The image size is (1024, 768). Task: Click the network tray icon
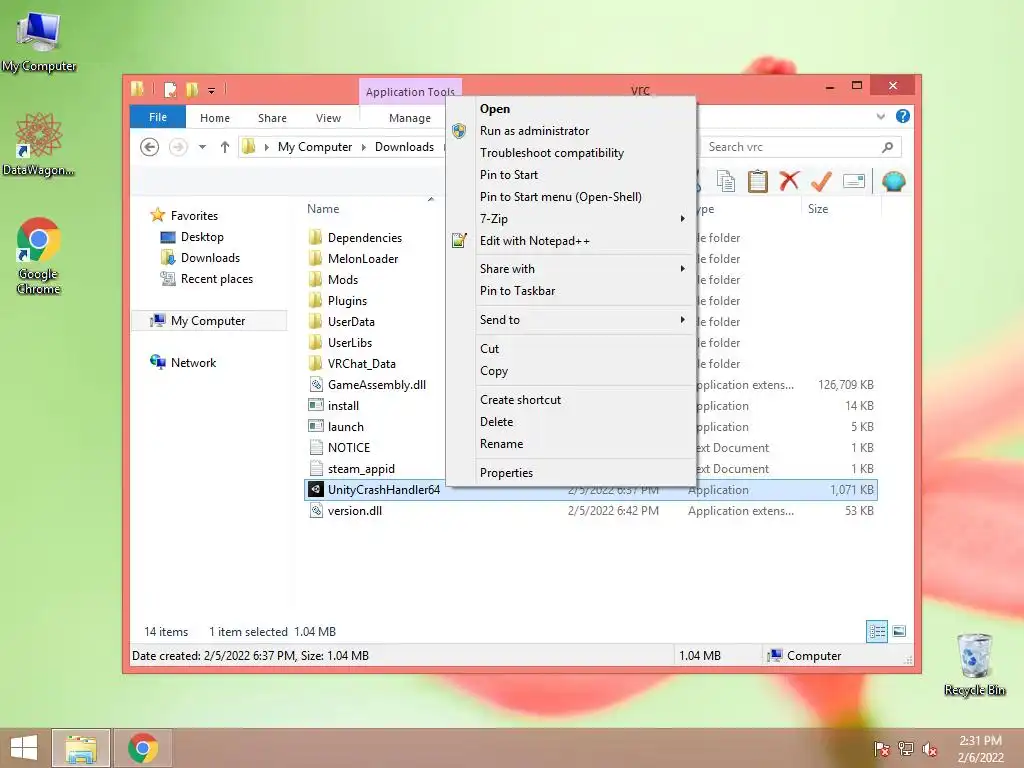click(906, 748)
